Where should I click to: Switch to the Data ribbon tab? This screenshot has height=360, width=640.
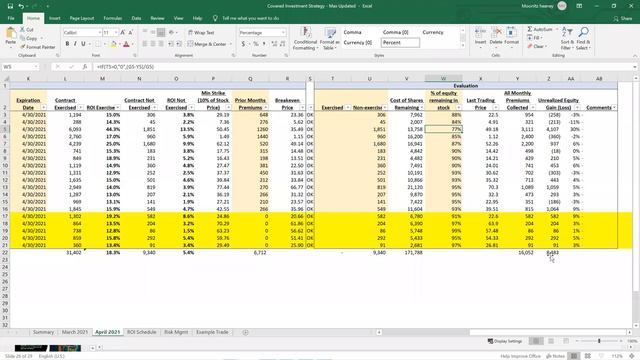(136, 18)
